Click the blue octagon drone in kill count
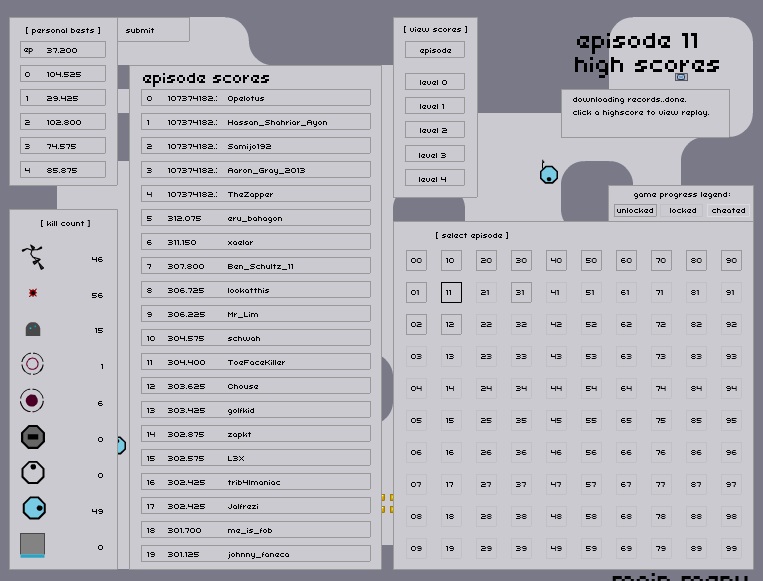The height and width of the screenshot is (581, 763). pyautogui.click(x=34, y=508)
